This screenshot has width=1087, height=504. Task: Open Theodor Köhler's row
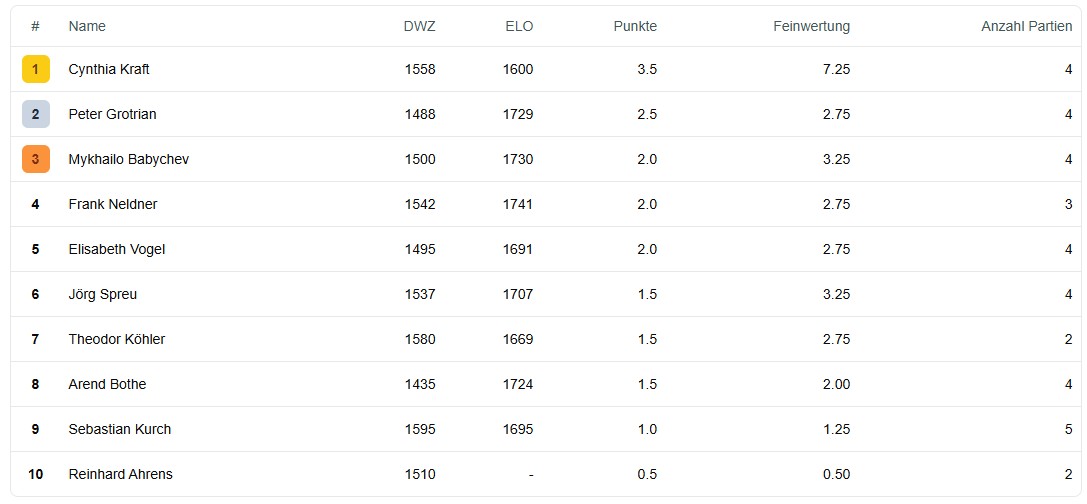117,339
